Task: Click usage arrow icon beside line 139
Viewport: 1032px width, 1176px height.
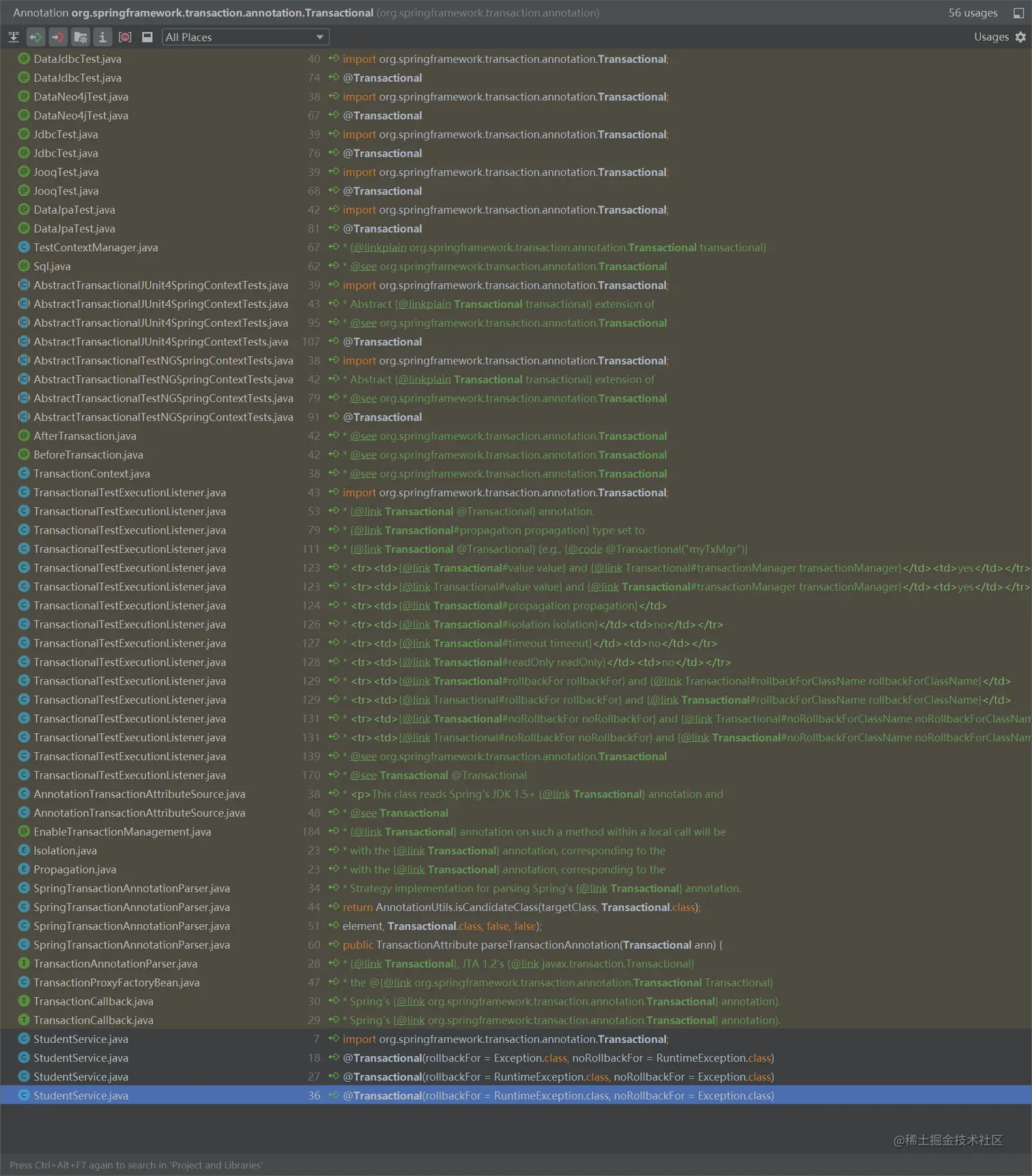Action: [334, 756]
